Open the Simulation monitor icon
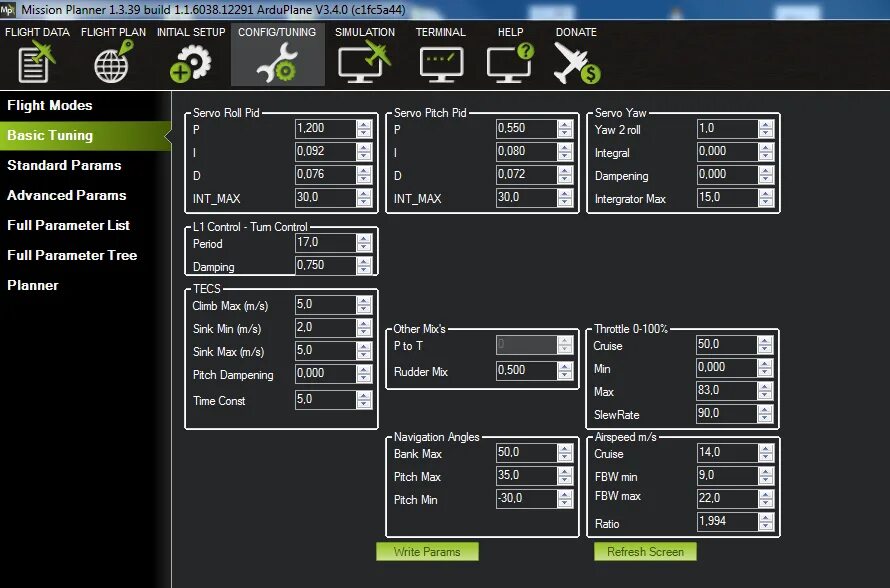Screen dimensions: 890x588 (364, 63)
